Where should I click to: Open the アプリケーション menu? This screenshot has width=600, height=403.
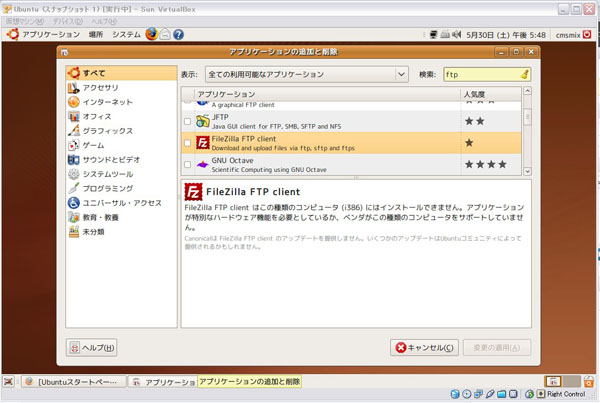51,34
